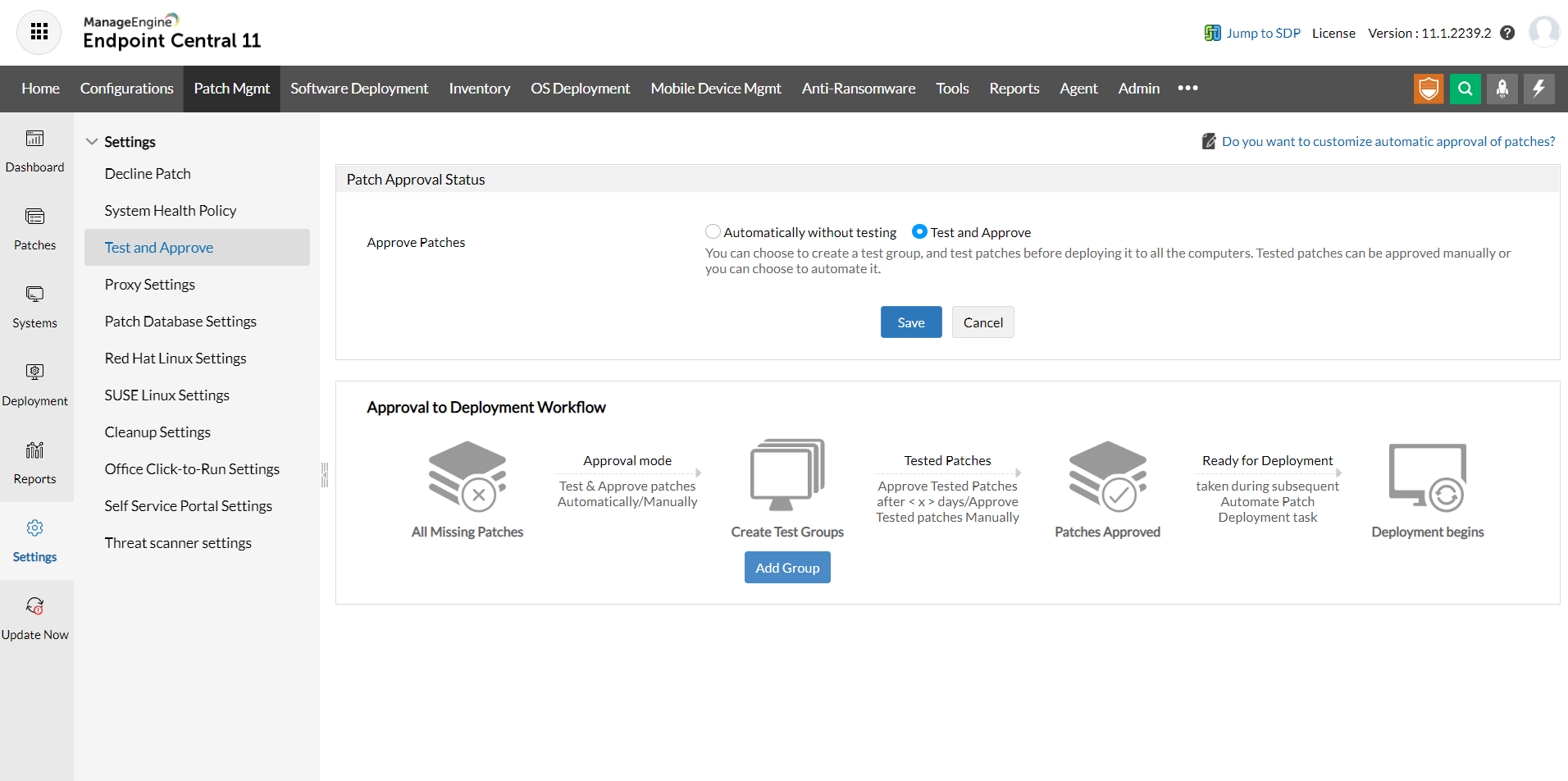Open the apps grid launcher icon

[x=39, y=32]
